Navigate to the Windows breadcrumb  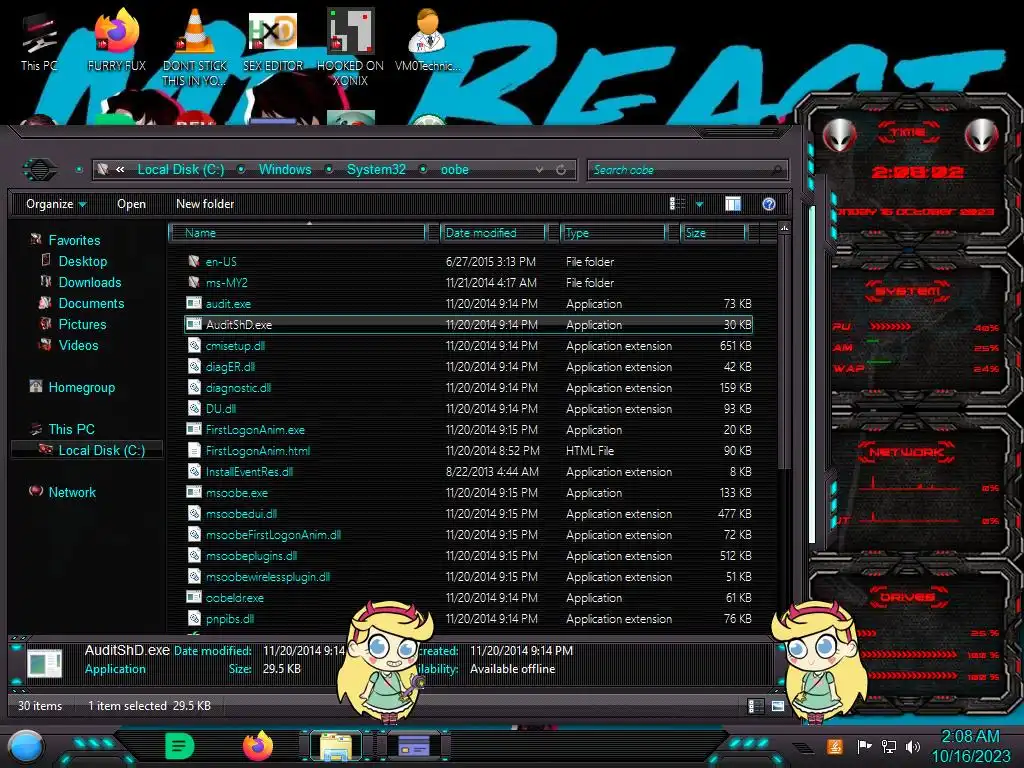click(285, 170)
